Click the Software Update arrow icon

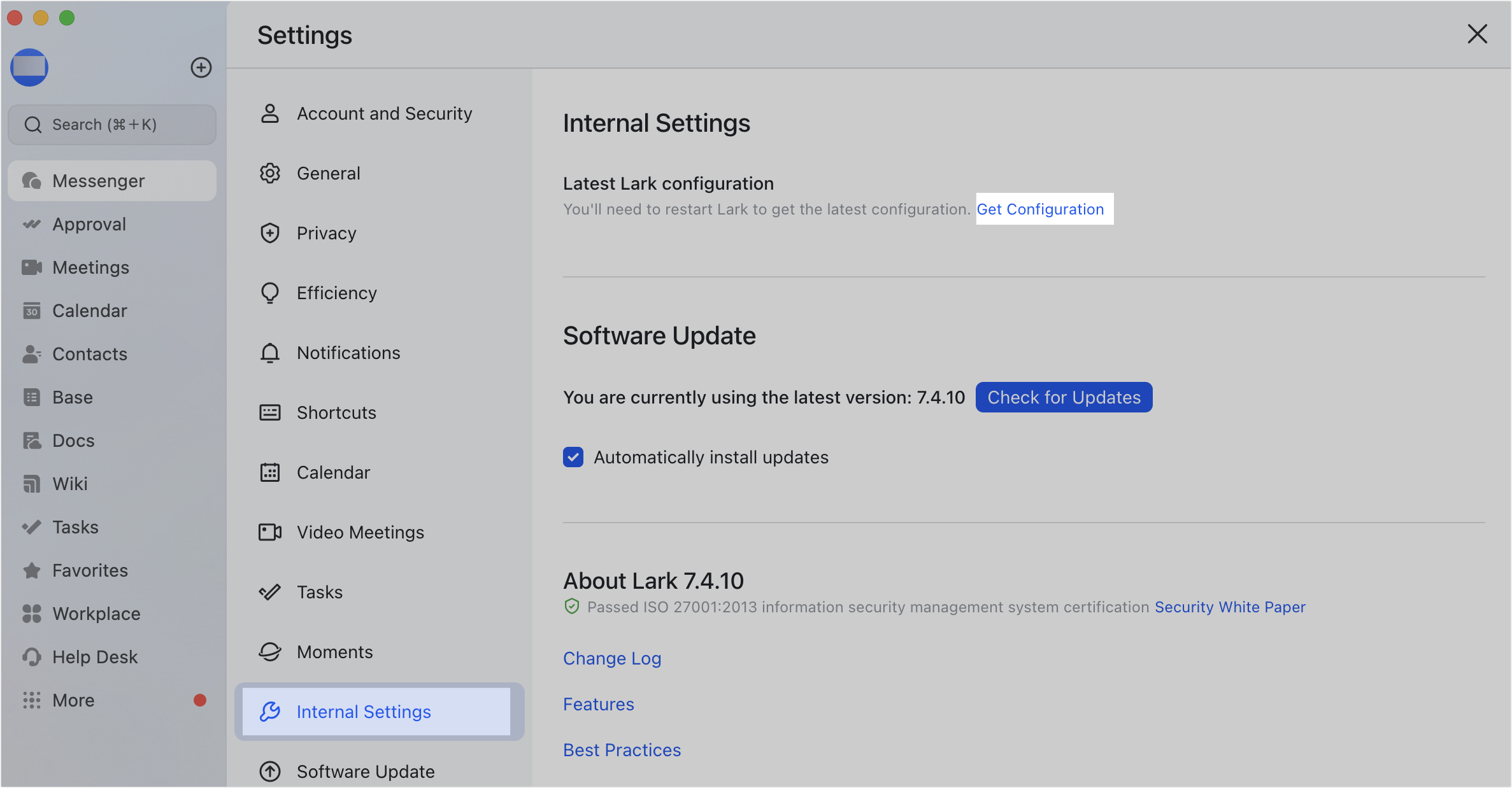[270, 771]
